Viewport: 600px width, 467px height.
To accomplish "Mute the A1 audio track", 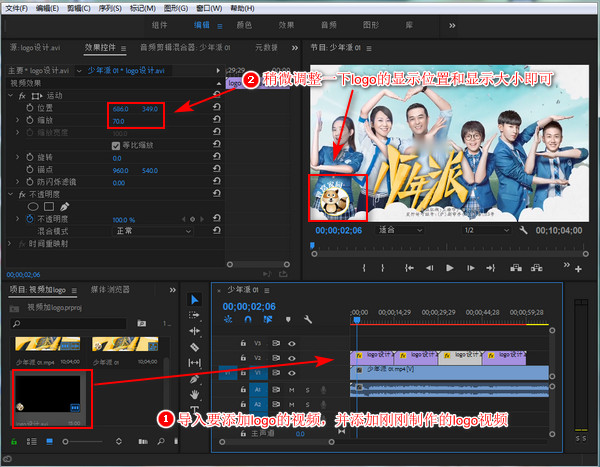I will click(x=292, y=390).
